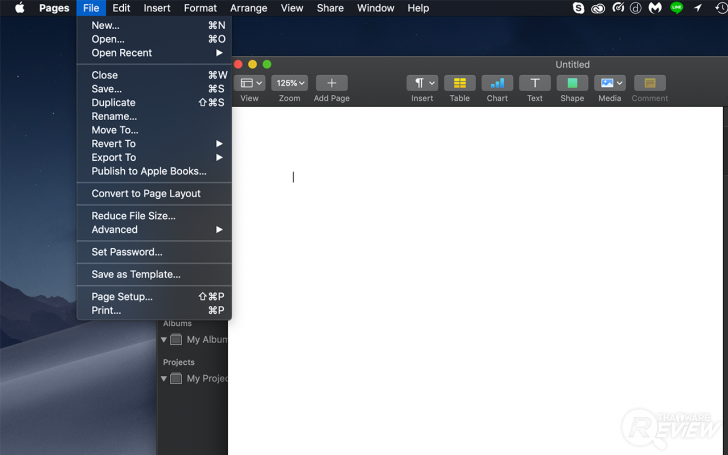Choose Duplicate in the File menu

pos(154,103)
